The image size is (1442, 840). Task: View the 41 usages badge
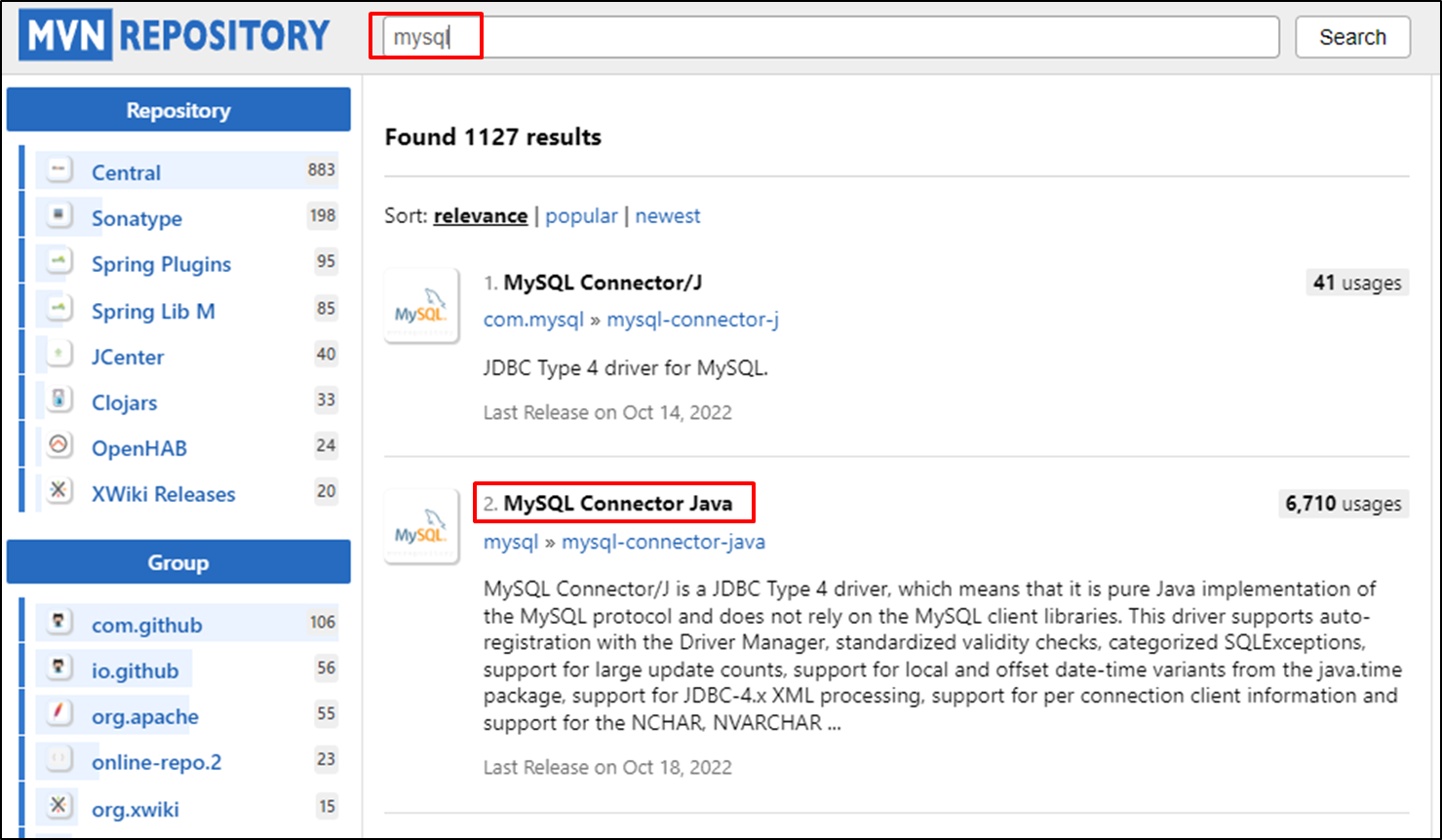pyautogui.click(x=1357, y=283)
